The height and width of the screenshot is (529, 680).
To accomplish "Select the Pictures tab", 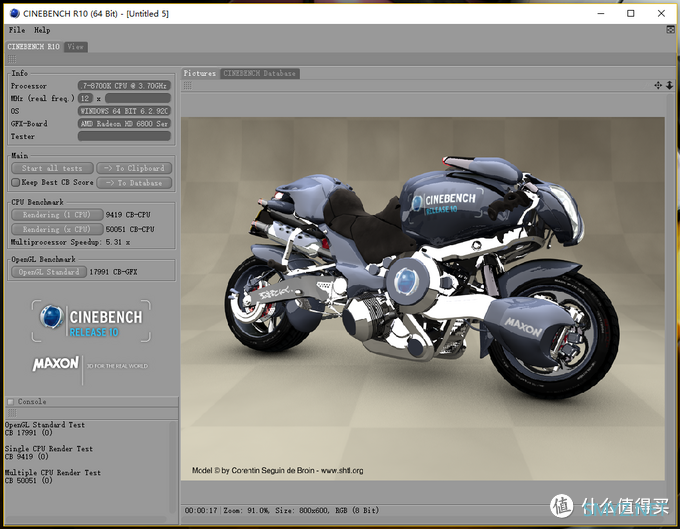I will (x=199, y=73).
